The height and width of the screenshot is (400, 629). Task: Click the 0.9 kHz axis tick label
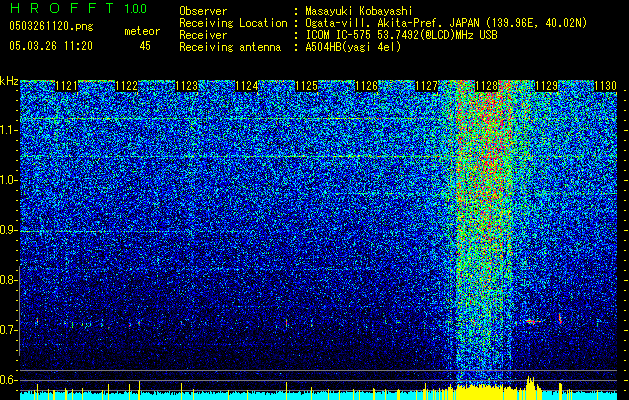pyautogui.click(x=9, y=230)
